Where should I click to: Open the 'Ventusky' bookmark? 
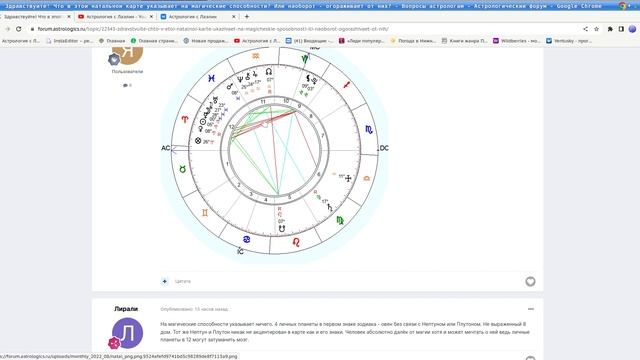569,41
